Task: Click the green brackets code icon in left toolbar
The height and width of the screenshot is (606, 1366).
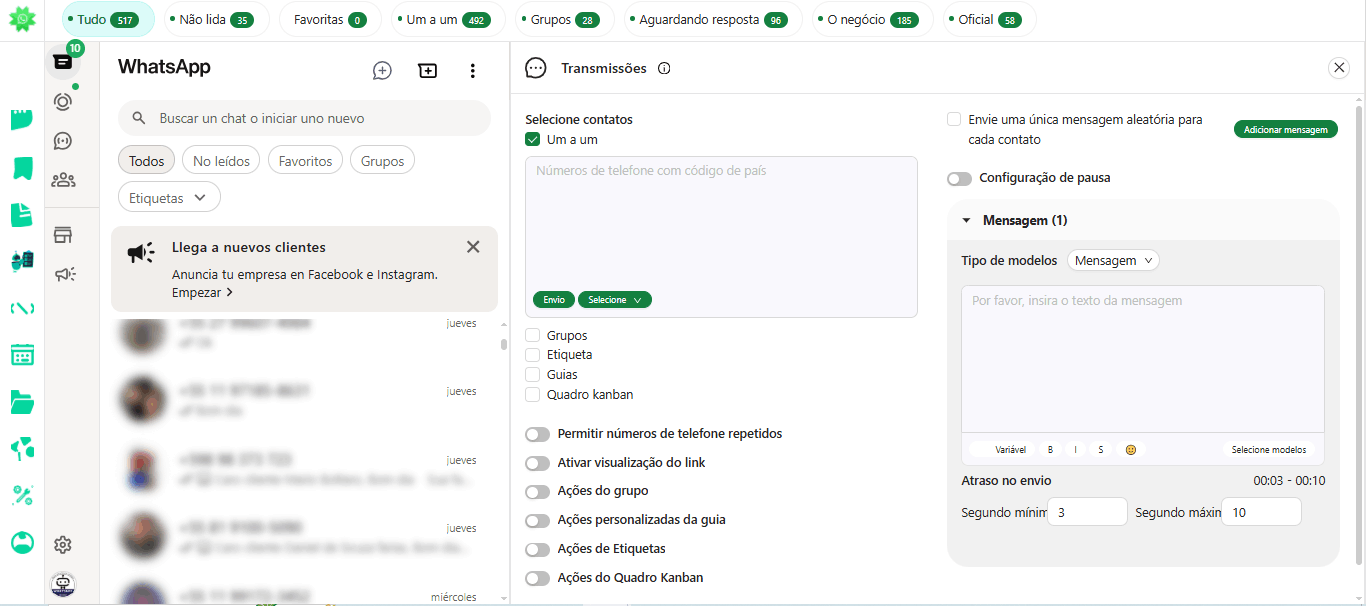Action: tap(22, 308)
